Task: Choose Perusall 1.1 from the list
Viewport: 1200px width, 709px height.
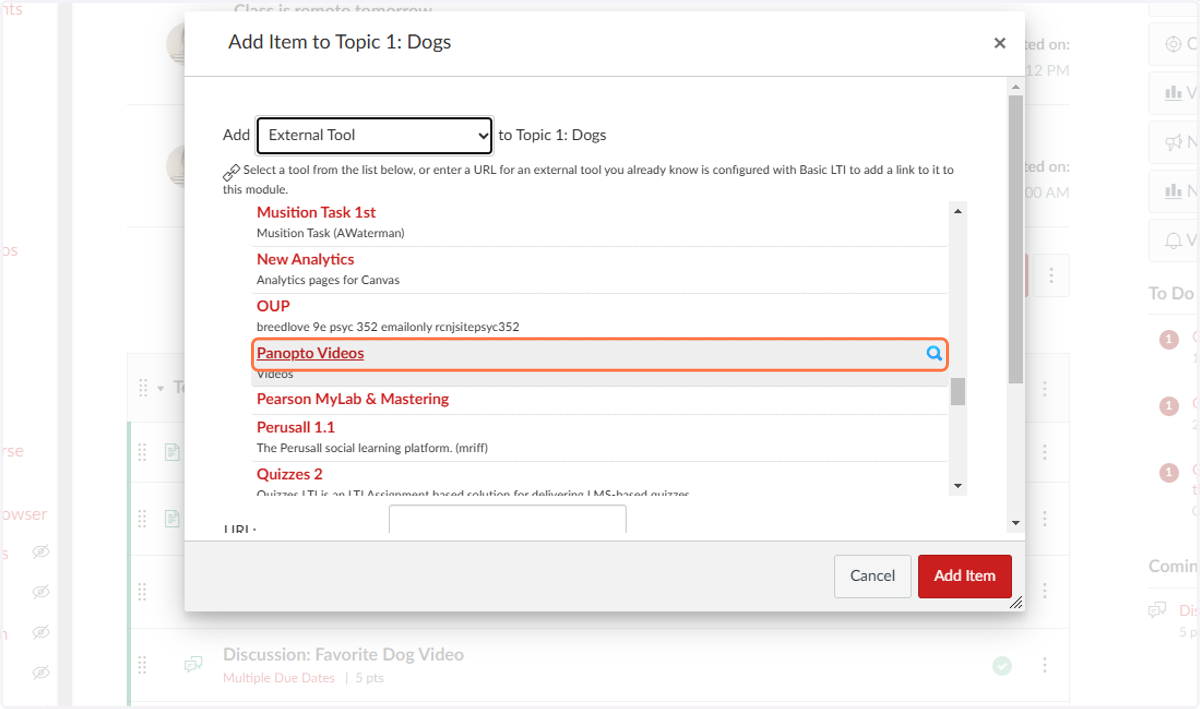Action: 296,427
